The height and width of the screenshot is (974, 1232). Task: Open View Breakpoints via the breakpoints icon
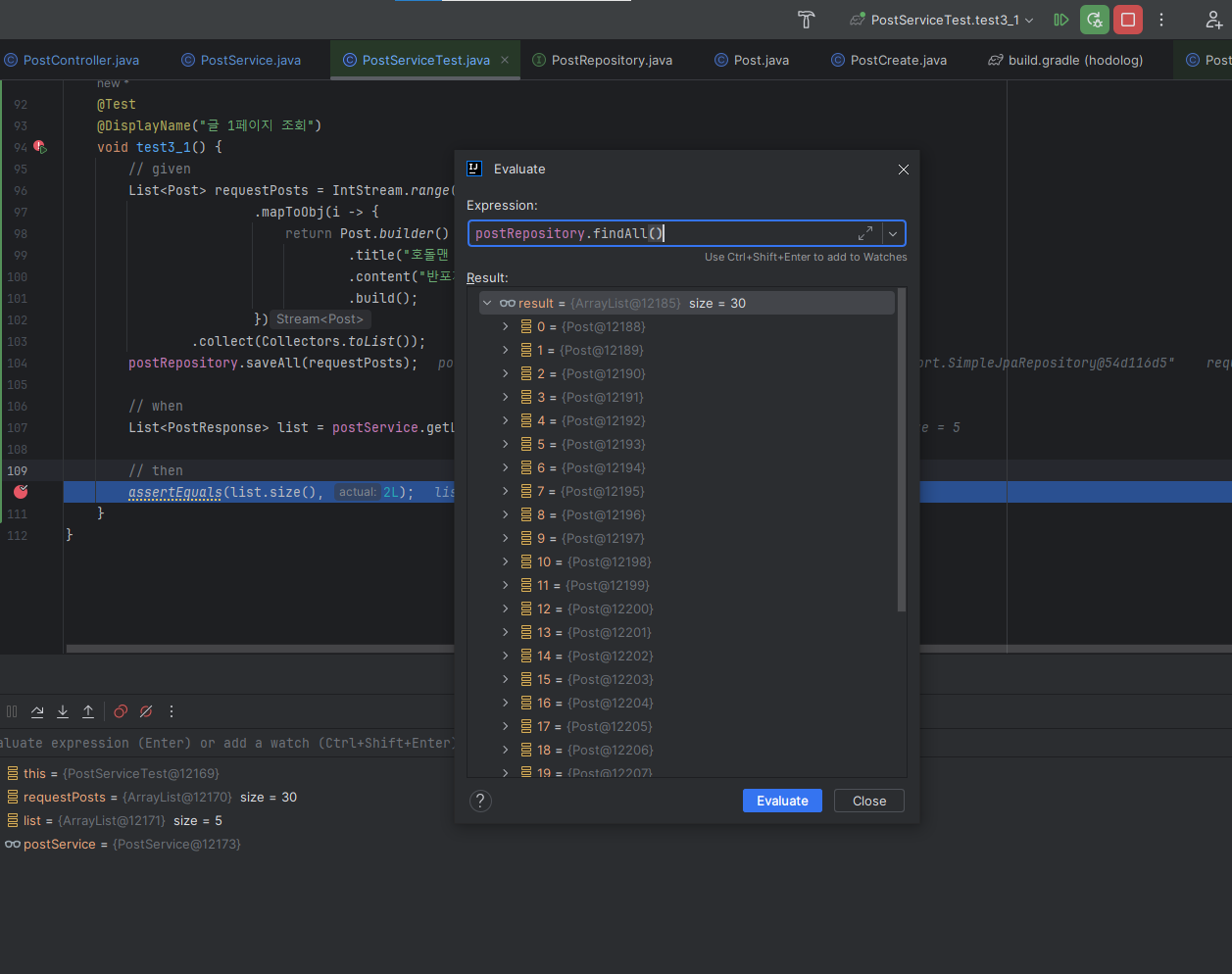pyautogui.click(x=120, y=711)
